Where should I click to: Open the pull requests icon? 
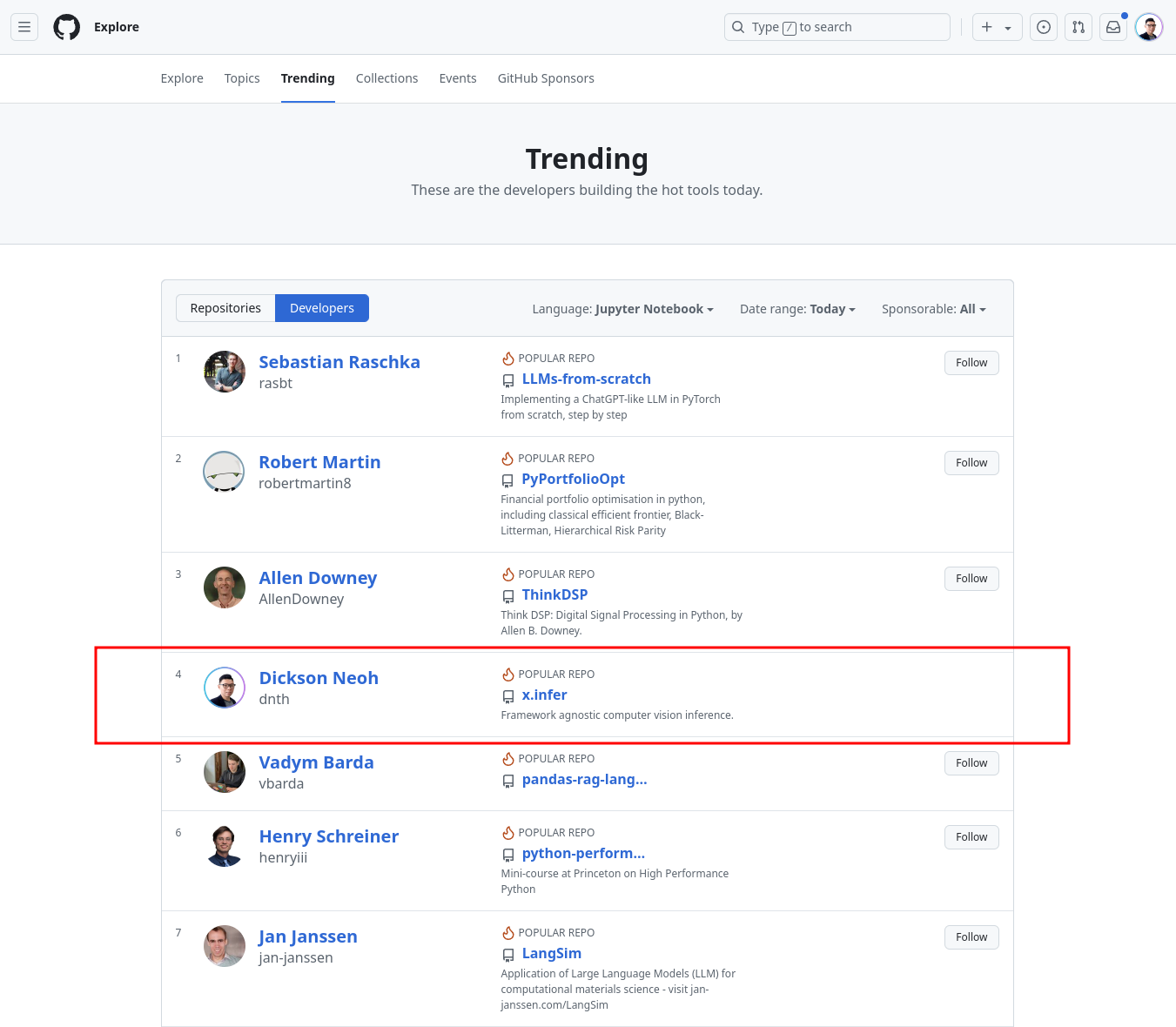click(x=1078, y=27)
